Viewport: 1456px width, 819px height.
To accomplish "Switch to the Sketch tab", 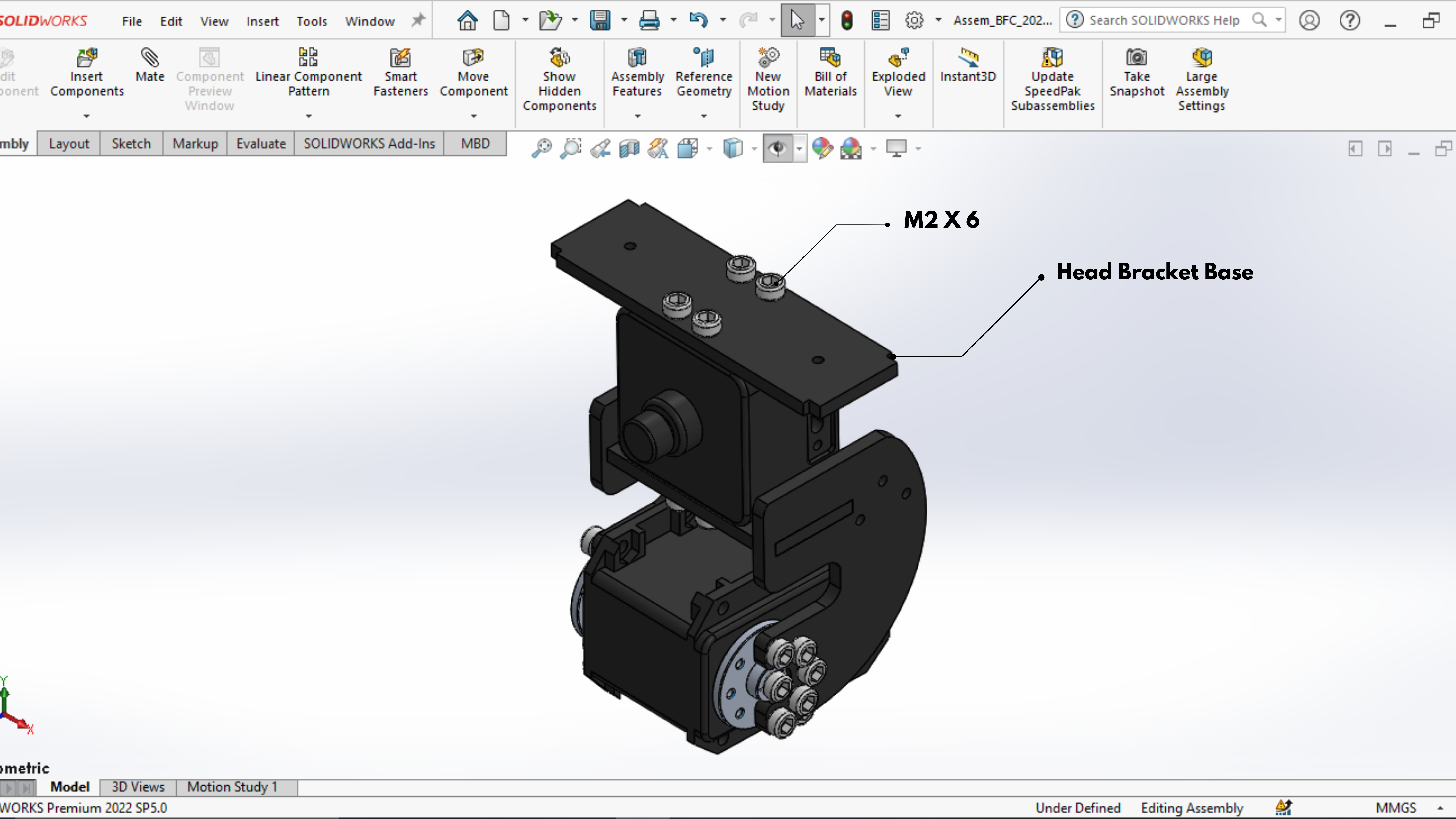I will 131,144.
